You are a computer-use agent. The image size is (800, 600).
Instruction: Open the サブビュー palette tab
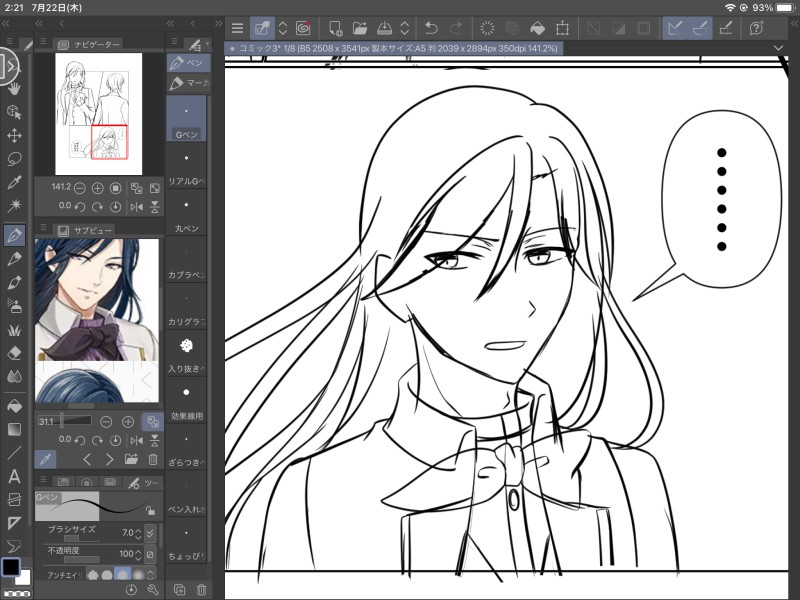[x=86, y=231]
